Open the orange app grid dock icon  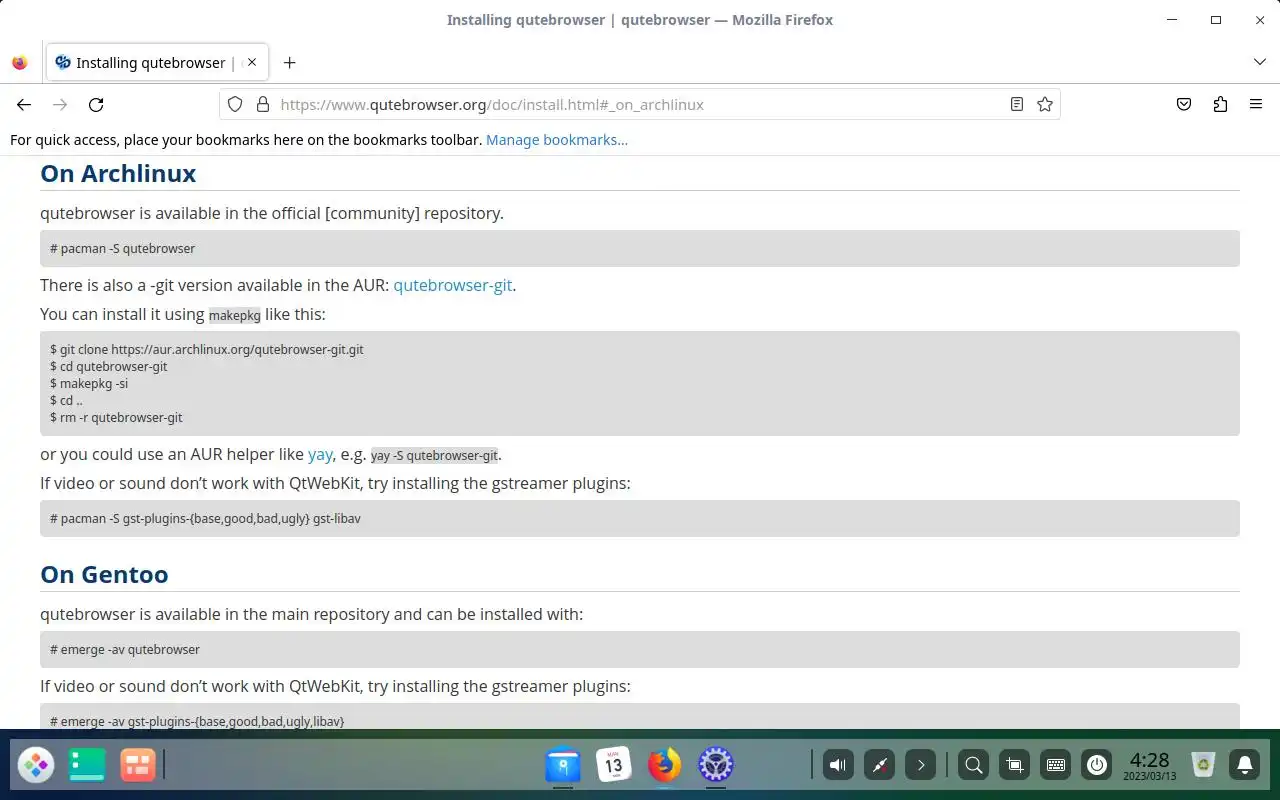click(x=137, y=766)
